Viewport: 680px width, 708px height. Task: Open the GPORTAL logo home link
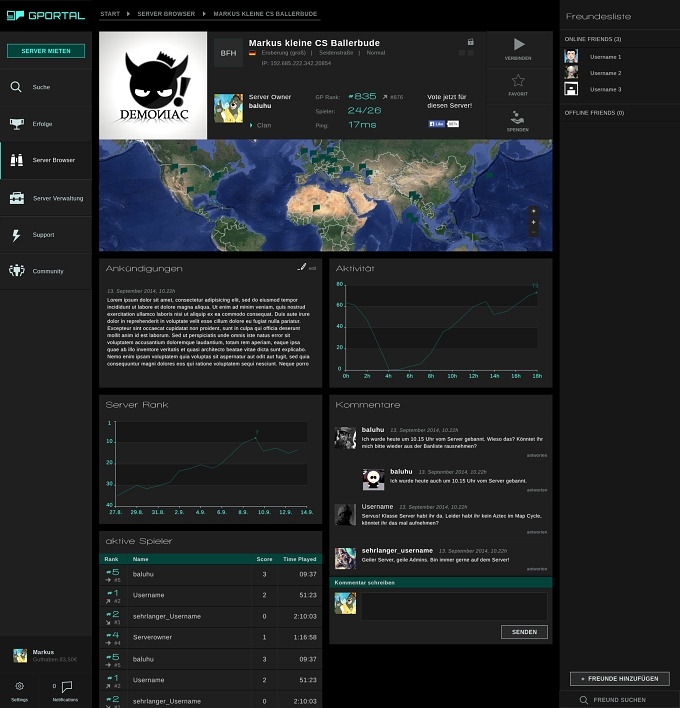pyautogui.click(x=46, y=15)
